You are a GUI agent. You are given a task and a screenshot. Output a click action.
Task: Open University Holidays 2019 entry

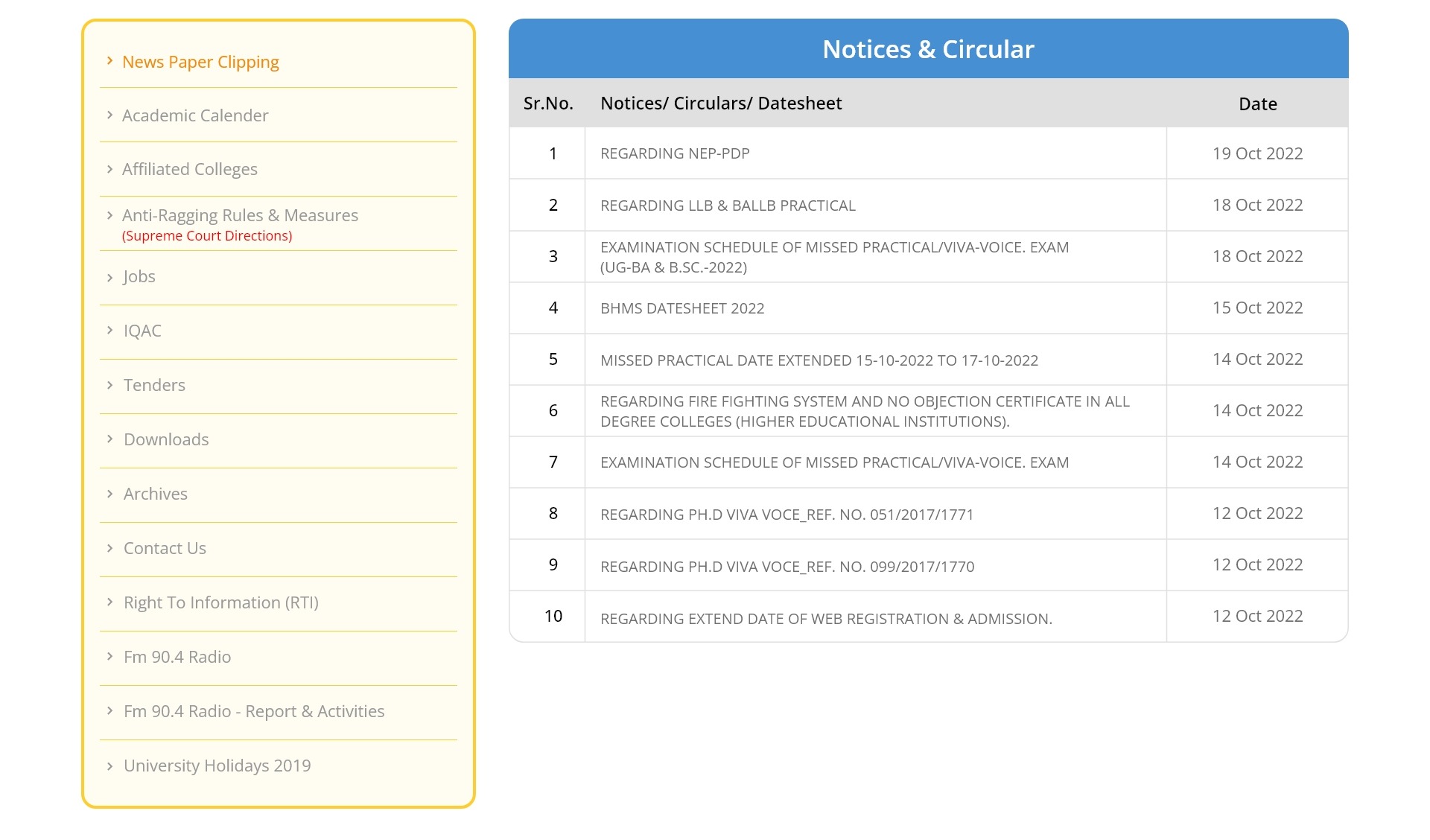point(217,766)
